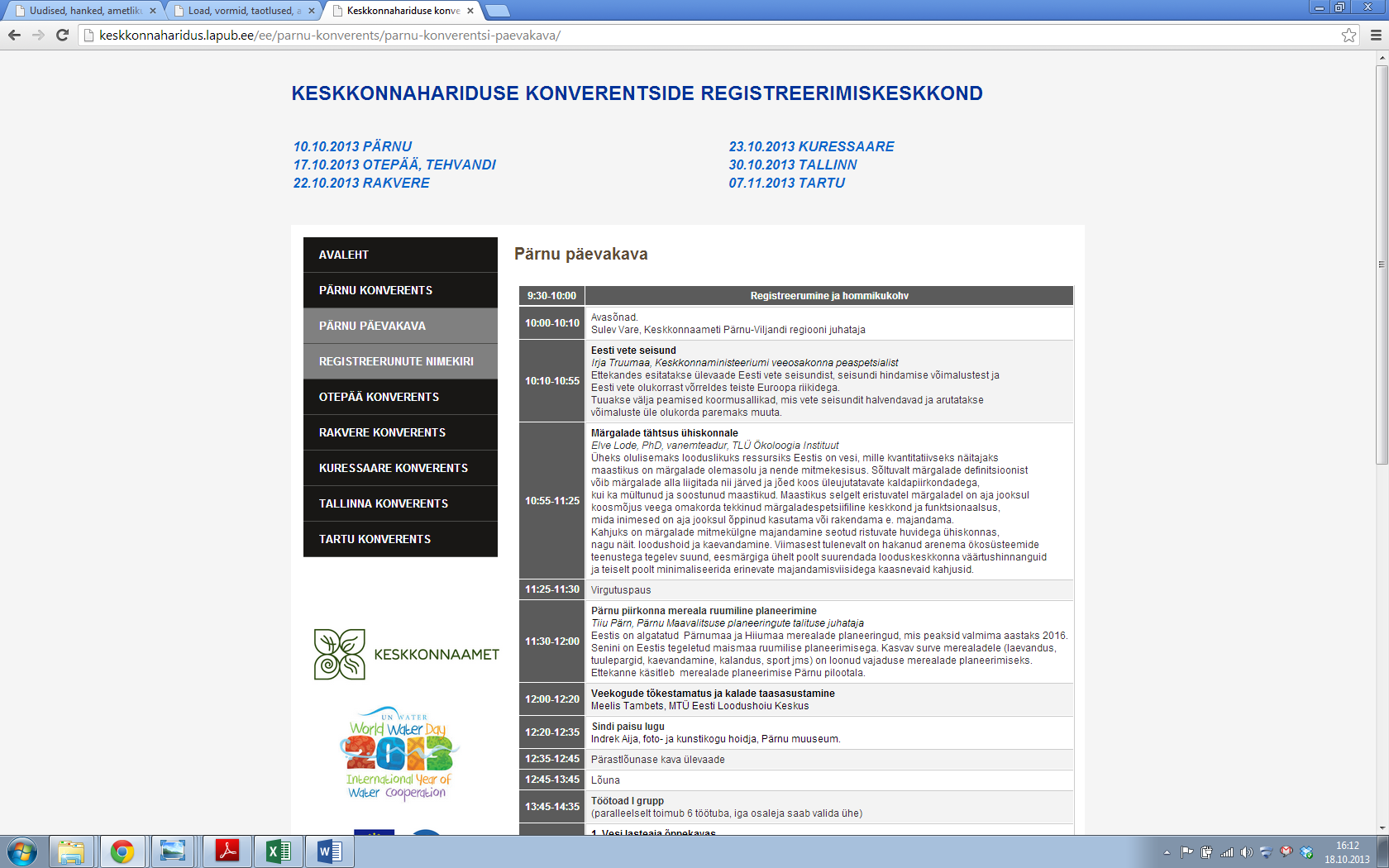Bookmark this page with the star icon
The height and width of the screenshot is (868, 1389).
[x=1349, y=35]
